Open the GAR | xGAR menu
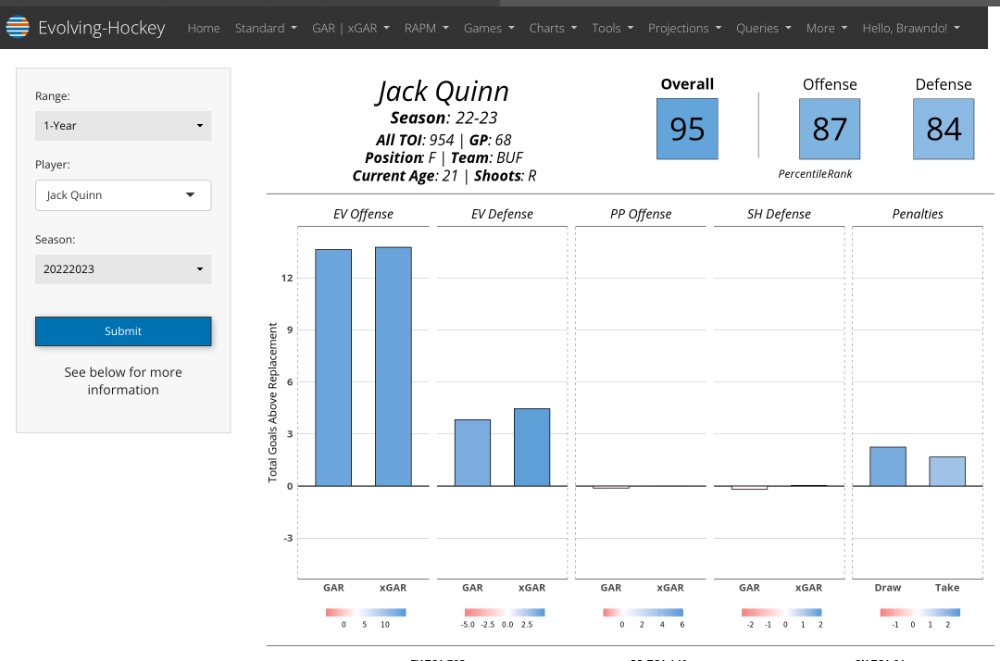This screenshot has width=1000, height=661. pos(351,28)
